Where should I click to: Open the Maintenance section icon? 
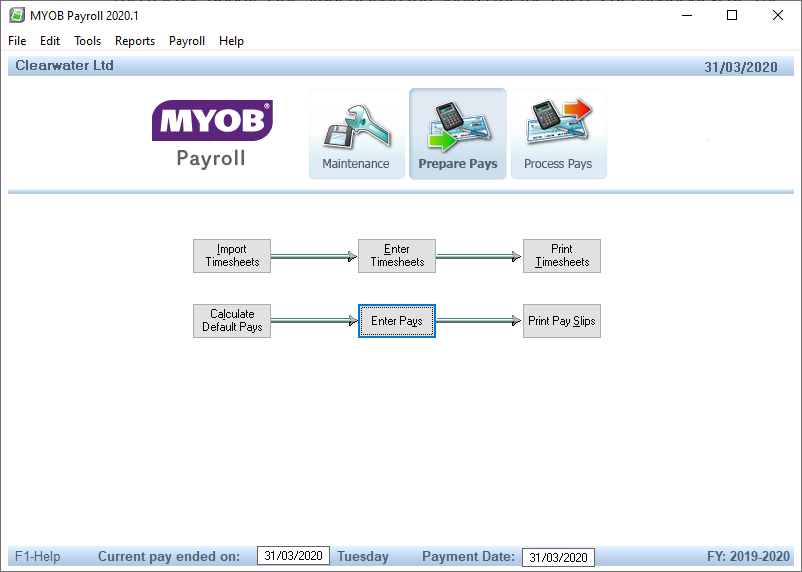357,133
